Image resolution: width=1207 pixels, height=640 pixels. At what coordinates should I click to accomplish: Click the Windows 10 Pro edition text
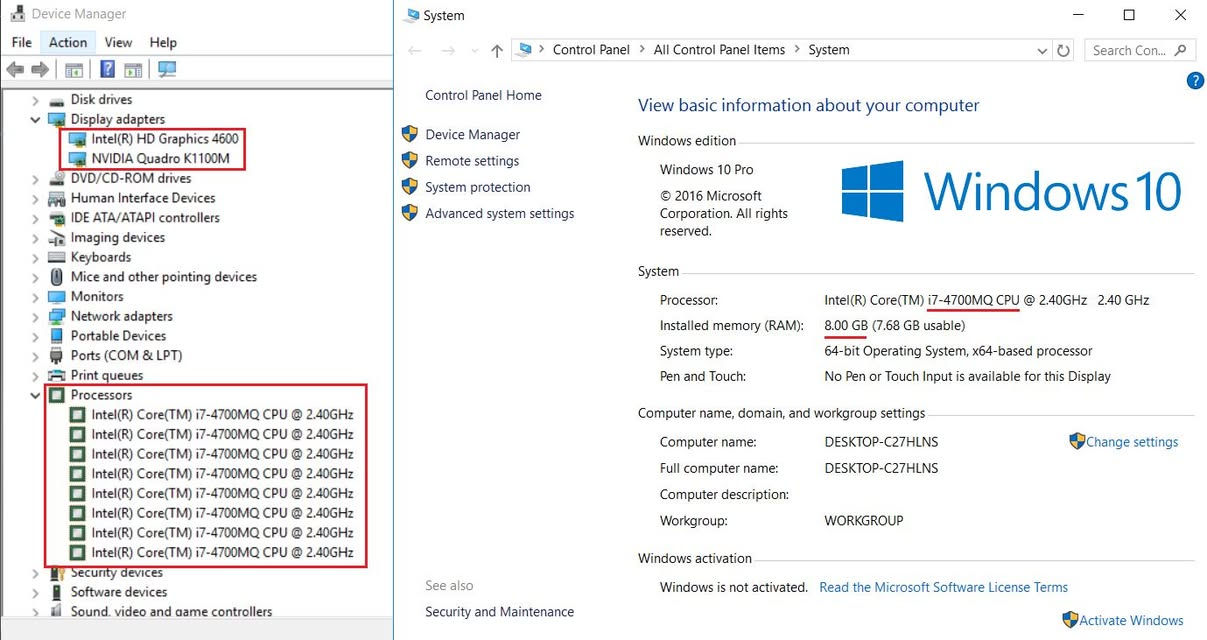[706, 170]
